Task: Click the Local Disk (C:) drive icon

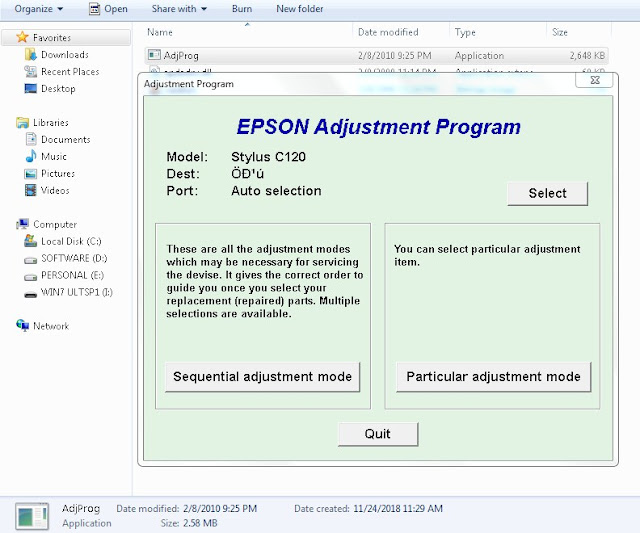Action: click(x=31, y=241)
